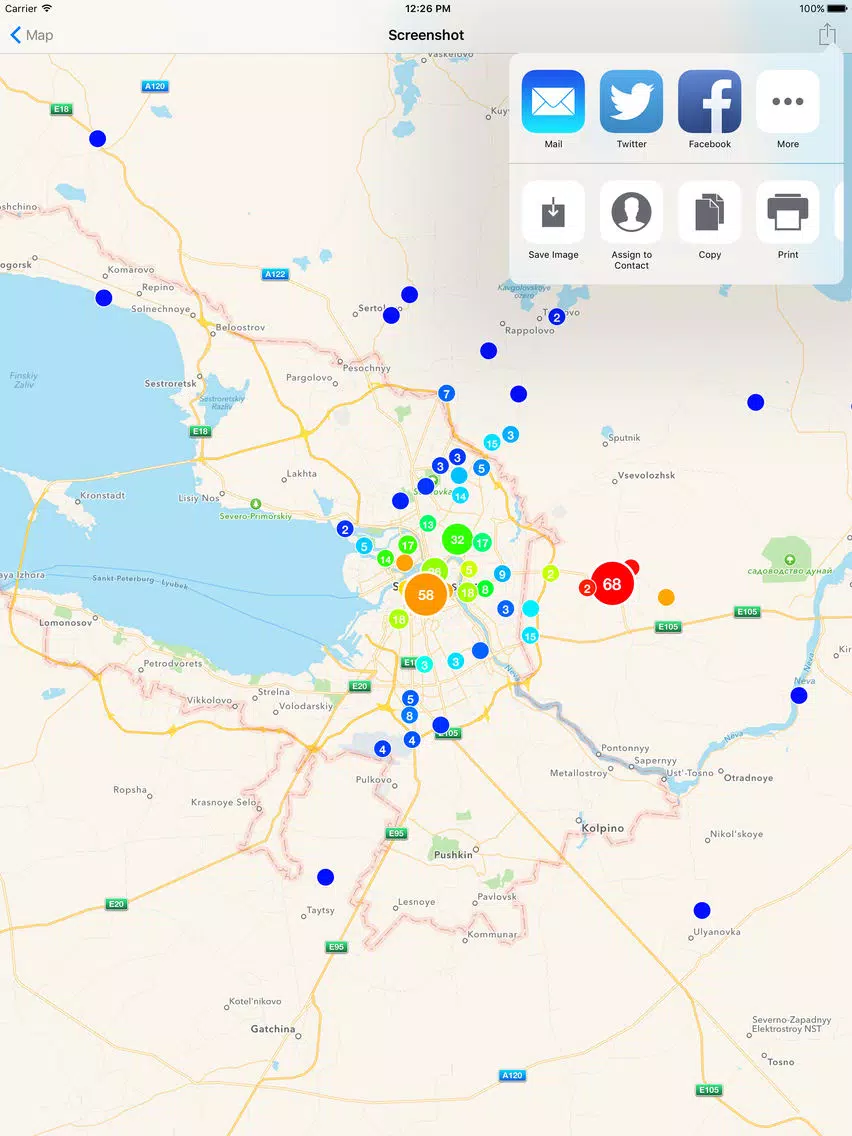The image size is (852, 1136).
Task: Select the green 13 cluster marker
Action: click(427, 524)
